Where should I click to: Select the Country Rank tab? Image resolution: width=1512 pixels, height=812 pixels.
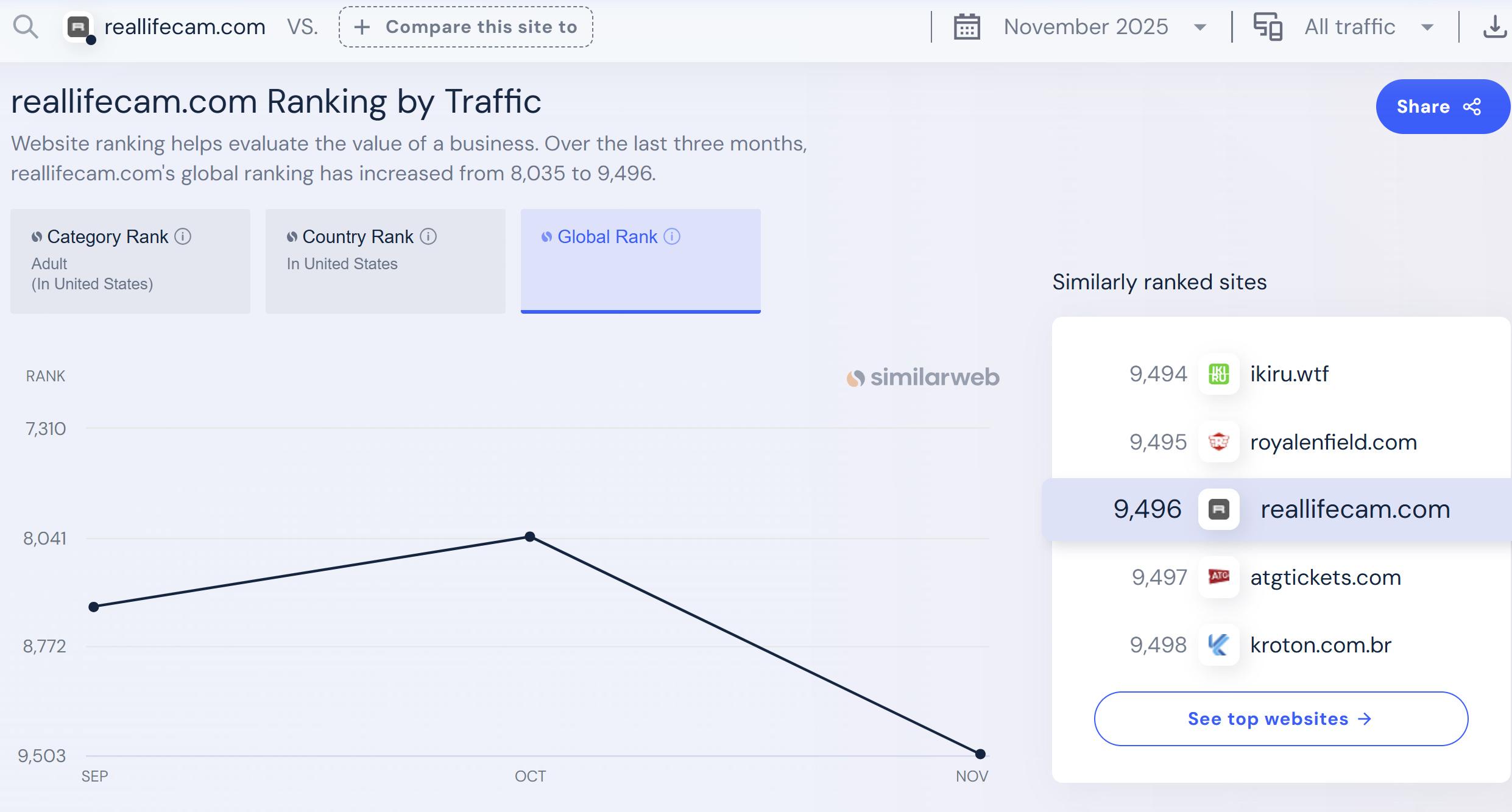tap(385, 261)
